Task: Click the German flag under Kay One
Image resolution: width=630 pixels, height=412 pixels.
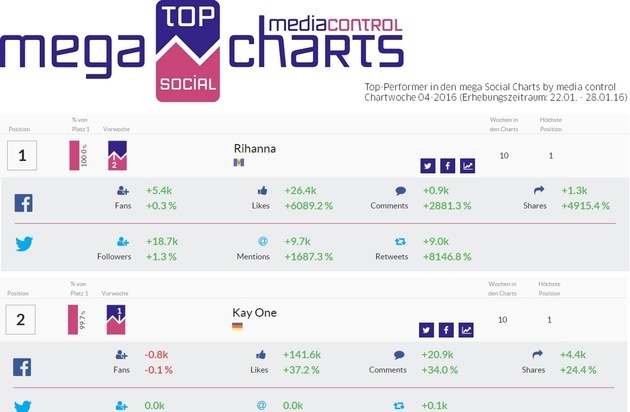Action: (238, 326)
